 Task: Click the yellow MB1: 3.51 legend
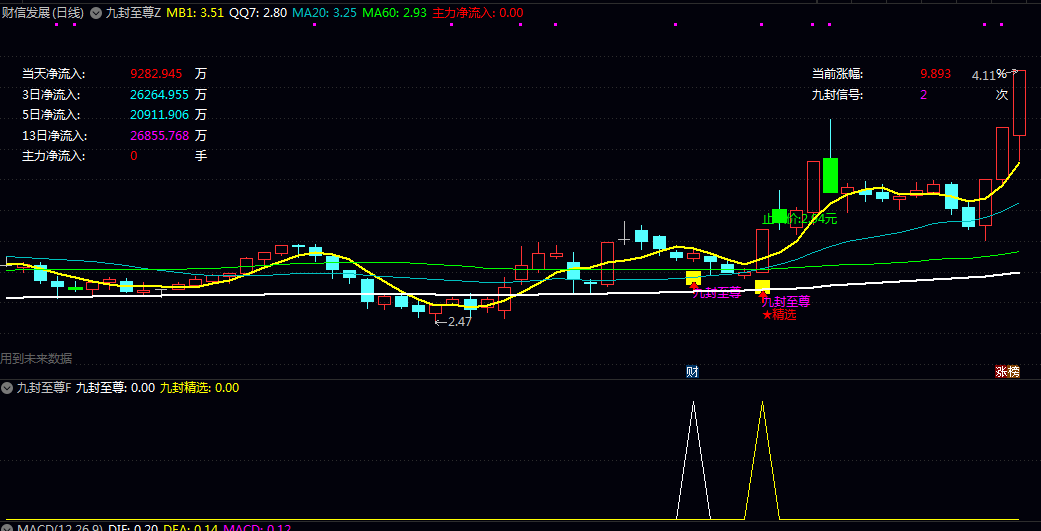[x=194, y=13]
